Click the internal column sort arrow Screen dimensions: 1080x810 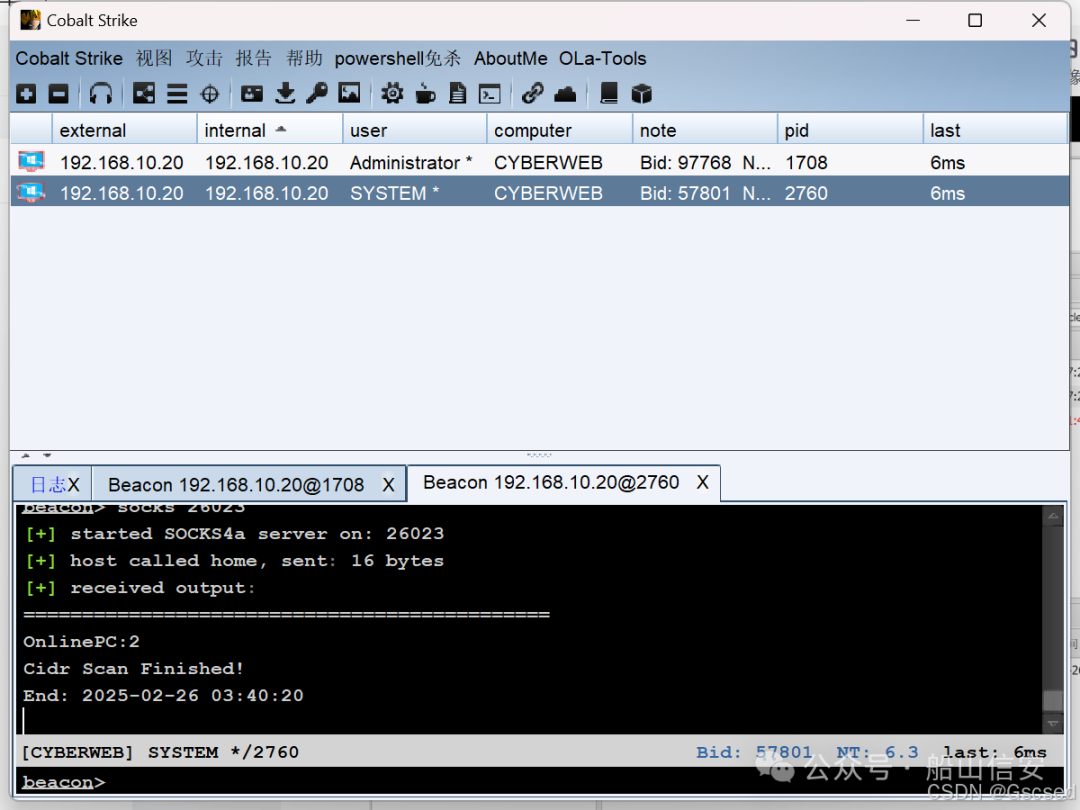280,129
